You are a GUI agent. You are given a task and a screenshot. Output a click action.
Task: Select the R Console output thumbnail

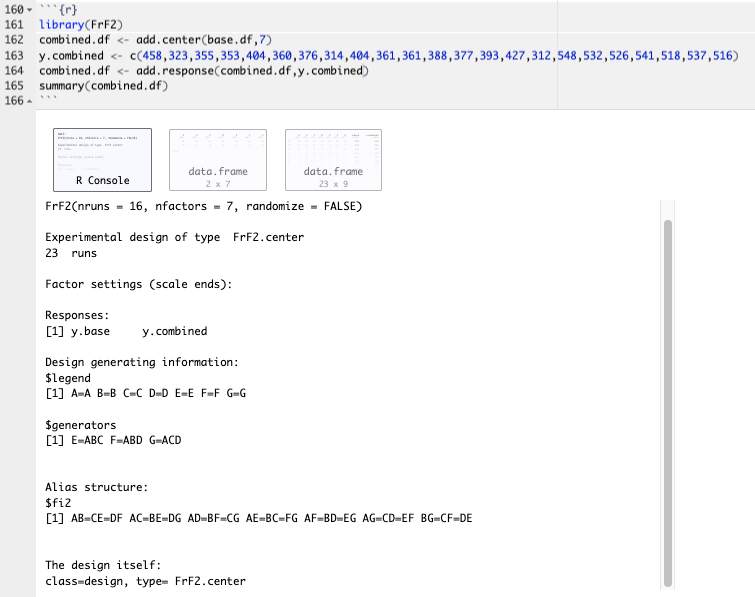click(x=102, y=160)
